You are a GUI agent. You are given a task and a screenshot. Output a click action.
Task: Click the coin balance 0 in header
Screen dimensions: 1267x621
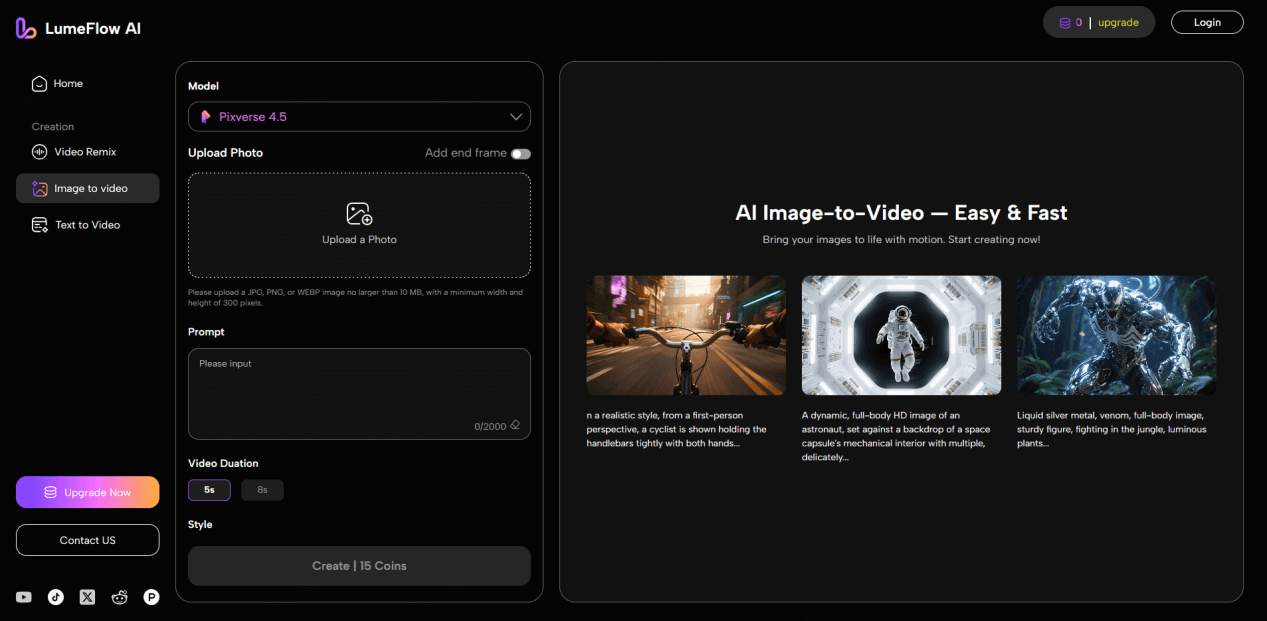pyautogui.click(x=1079, y=22)
